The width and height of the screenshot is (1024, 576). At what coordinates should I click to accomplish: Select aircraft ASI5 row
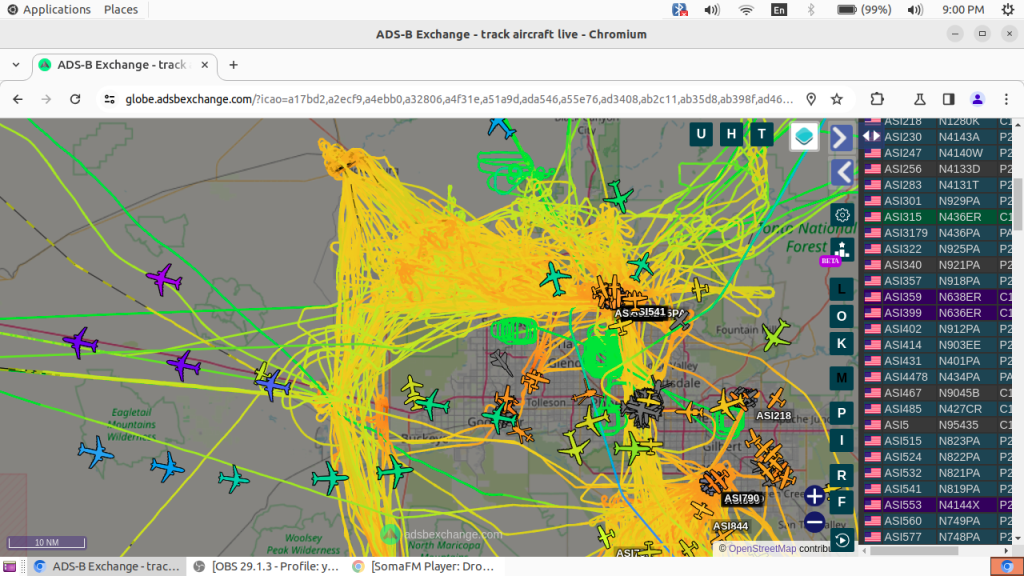click(938, 425)
